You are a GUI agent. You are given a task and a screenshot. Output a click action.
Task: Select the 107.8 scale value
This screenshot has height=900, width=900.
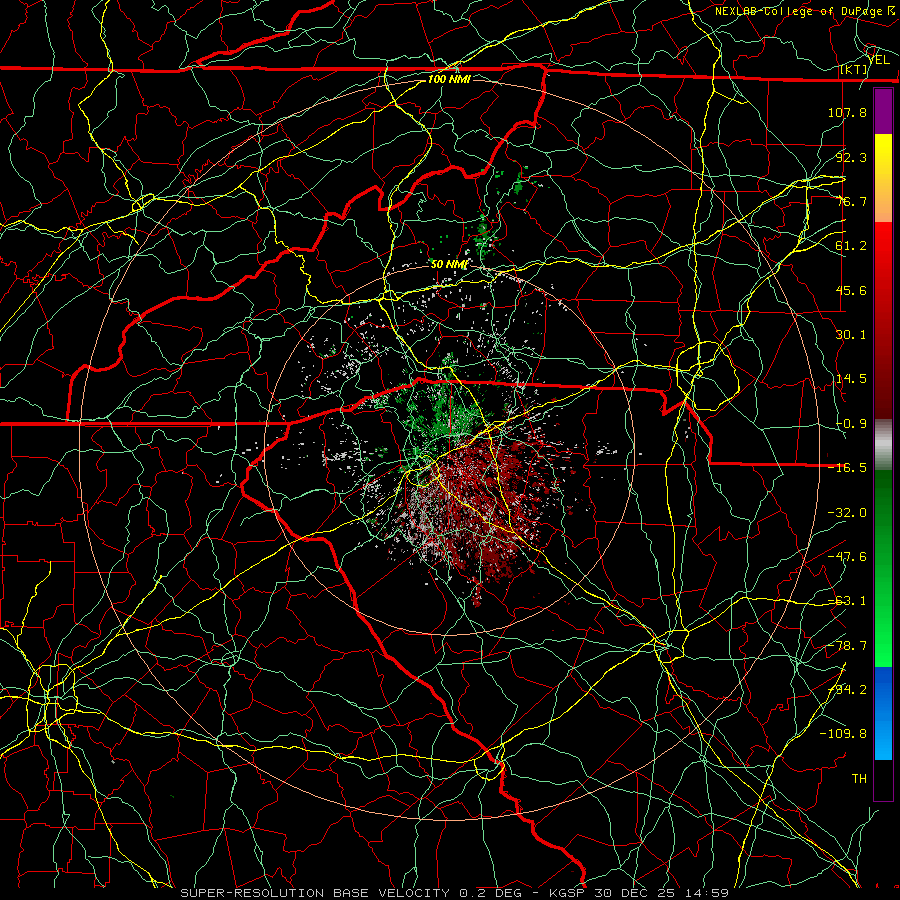pos(847,112)
